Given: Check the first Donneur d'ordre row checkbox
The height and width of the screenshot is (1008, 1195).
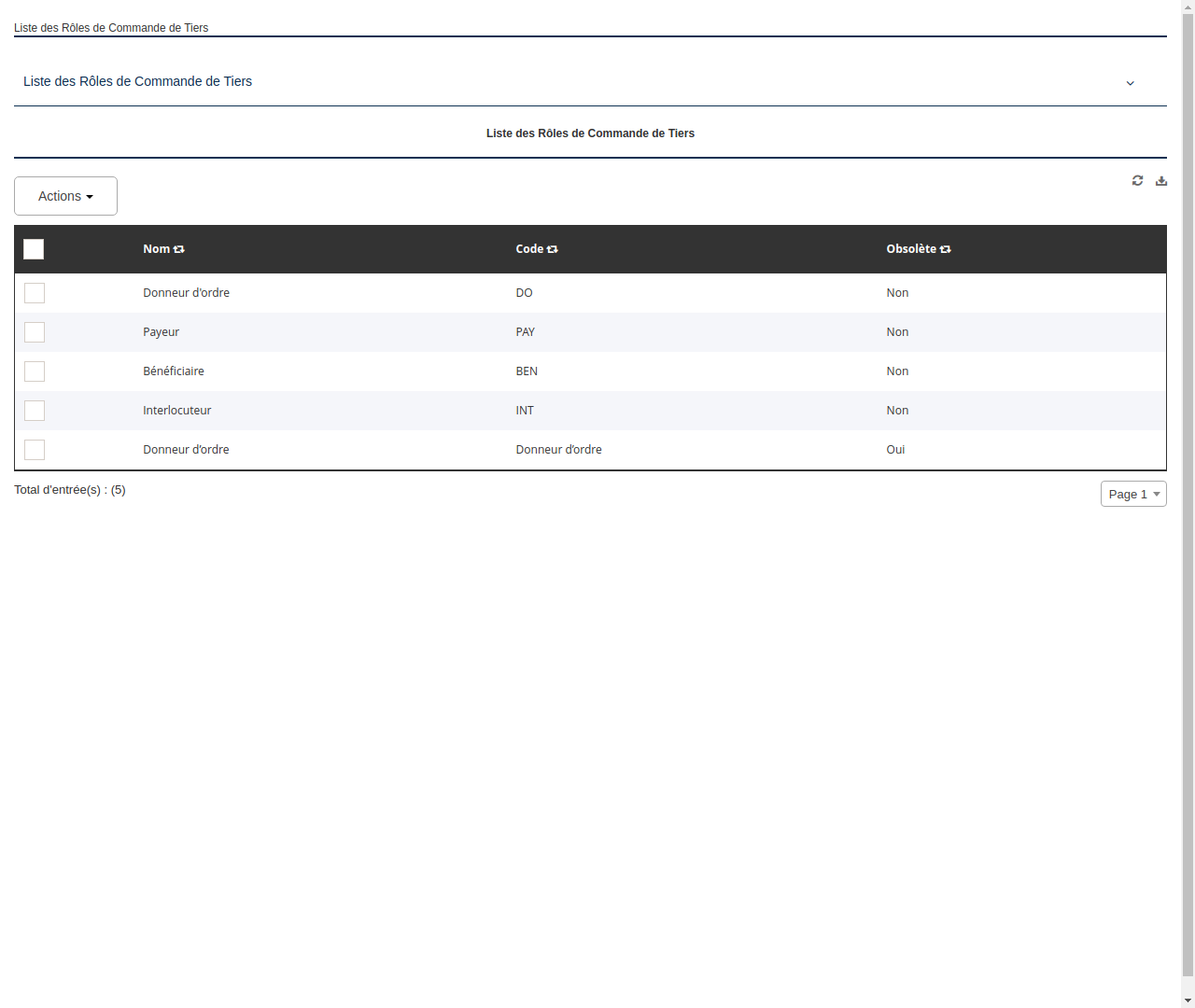Looking at the screenshot, I should tap(35, 293).
